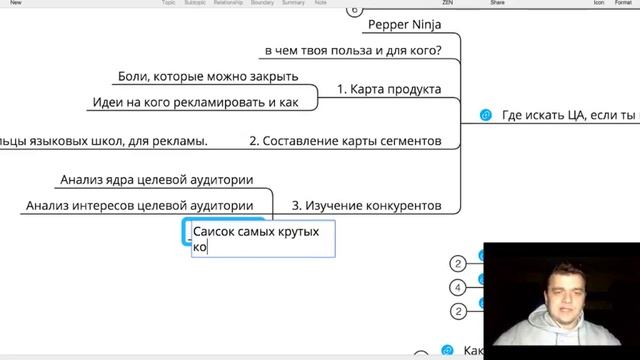
Task: Add a Subtopic from the toolbar
Action: point(195,2)
